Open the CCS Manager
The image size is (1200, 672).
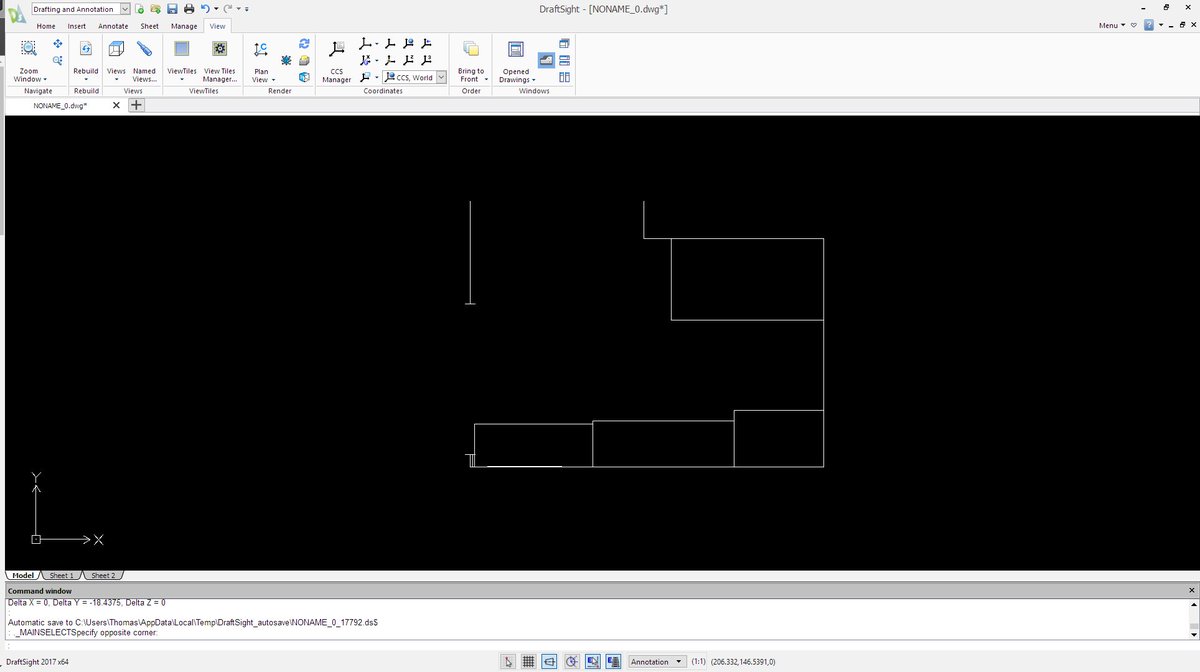pyautogui.click(x=337, y=49)
